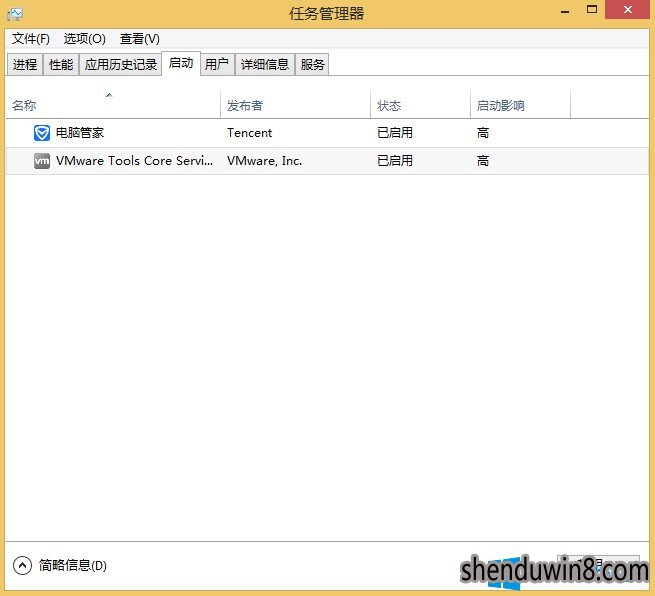655x596 pixels.
Task: Sort by the 发布者 column header
Action: click(x=295, y=104)
